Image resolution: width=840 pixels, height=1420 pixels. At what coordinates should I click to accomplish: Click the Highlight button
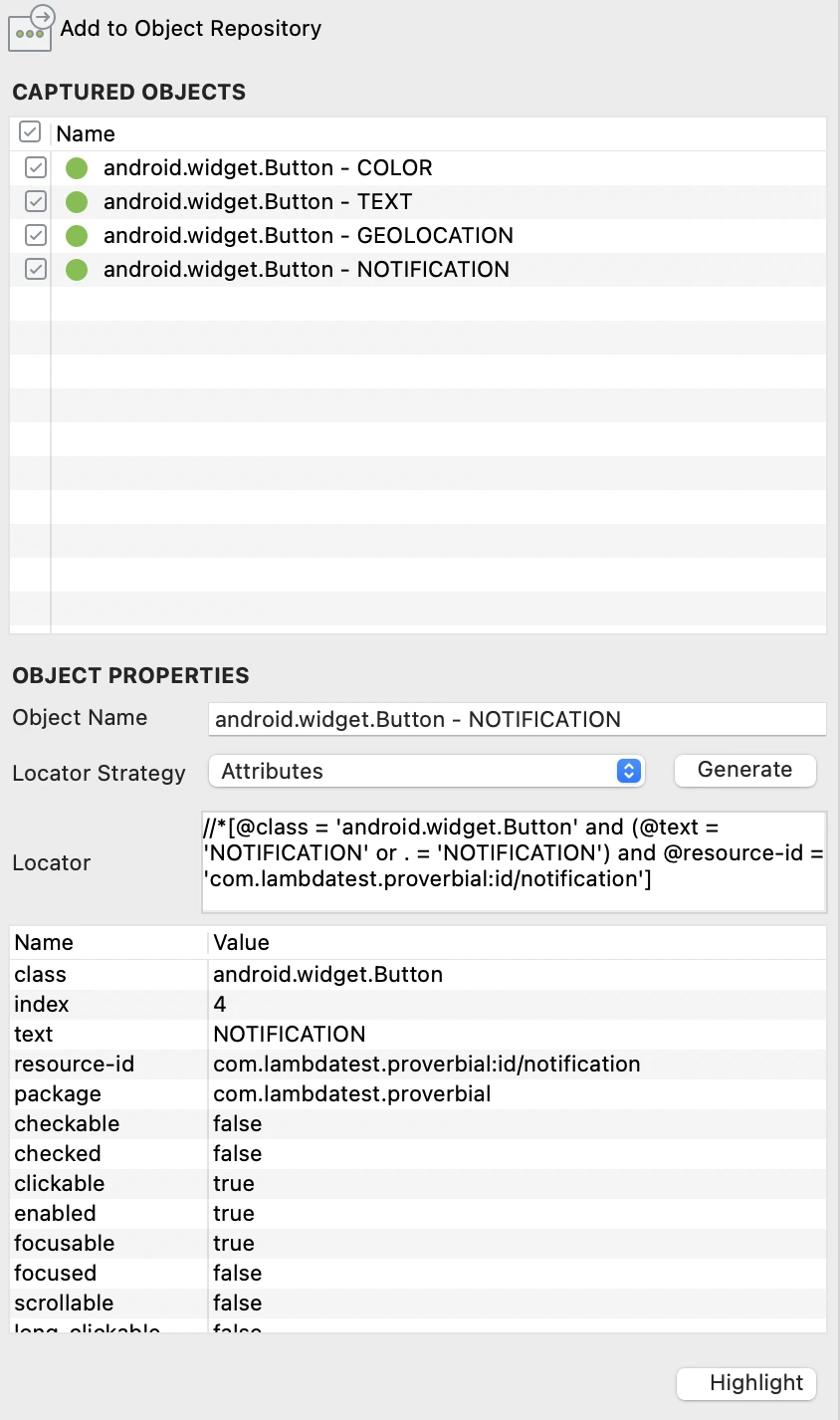745,1383
